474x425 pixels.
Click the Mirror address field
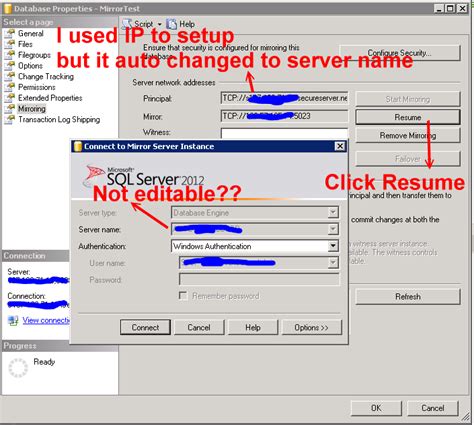tap(284, 116)
